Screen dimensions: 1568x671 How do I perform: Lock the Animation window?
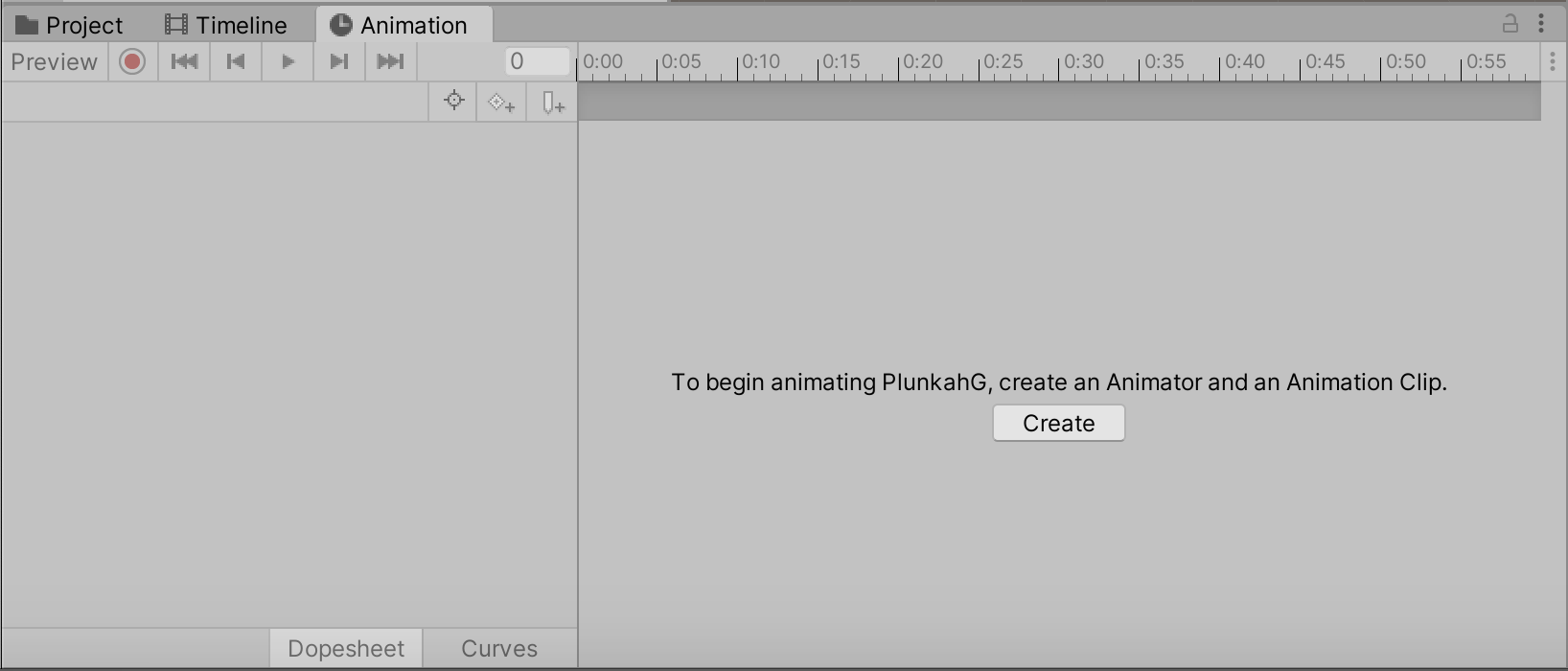(1510, 24)
